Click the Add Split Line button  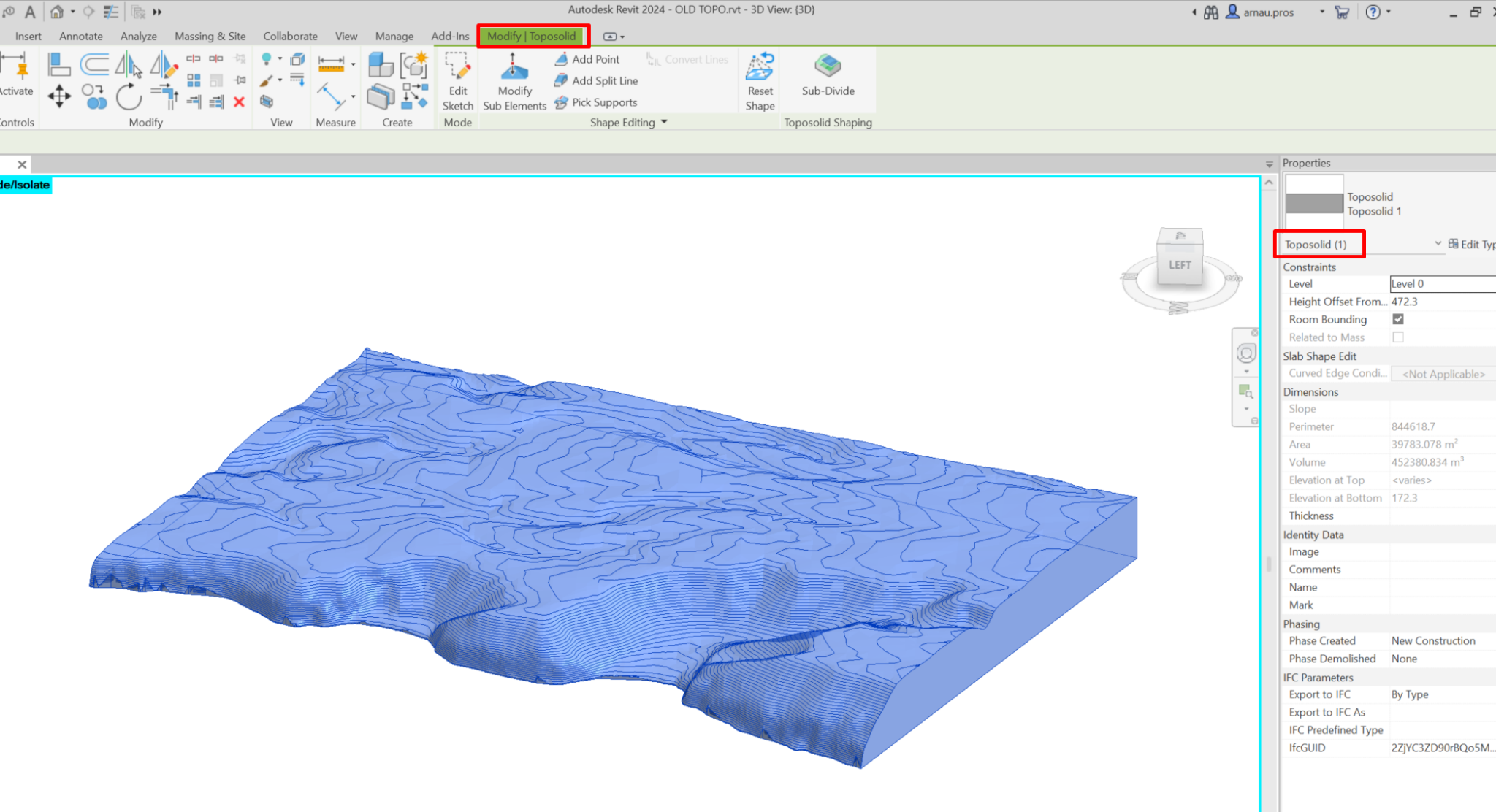pos(596,81)
